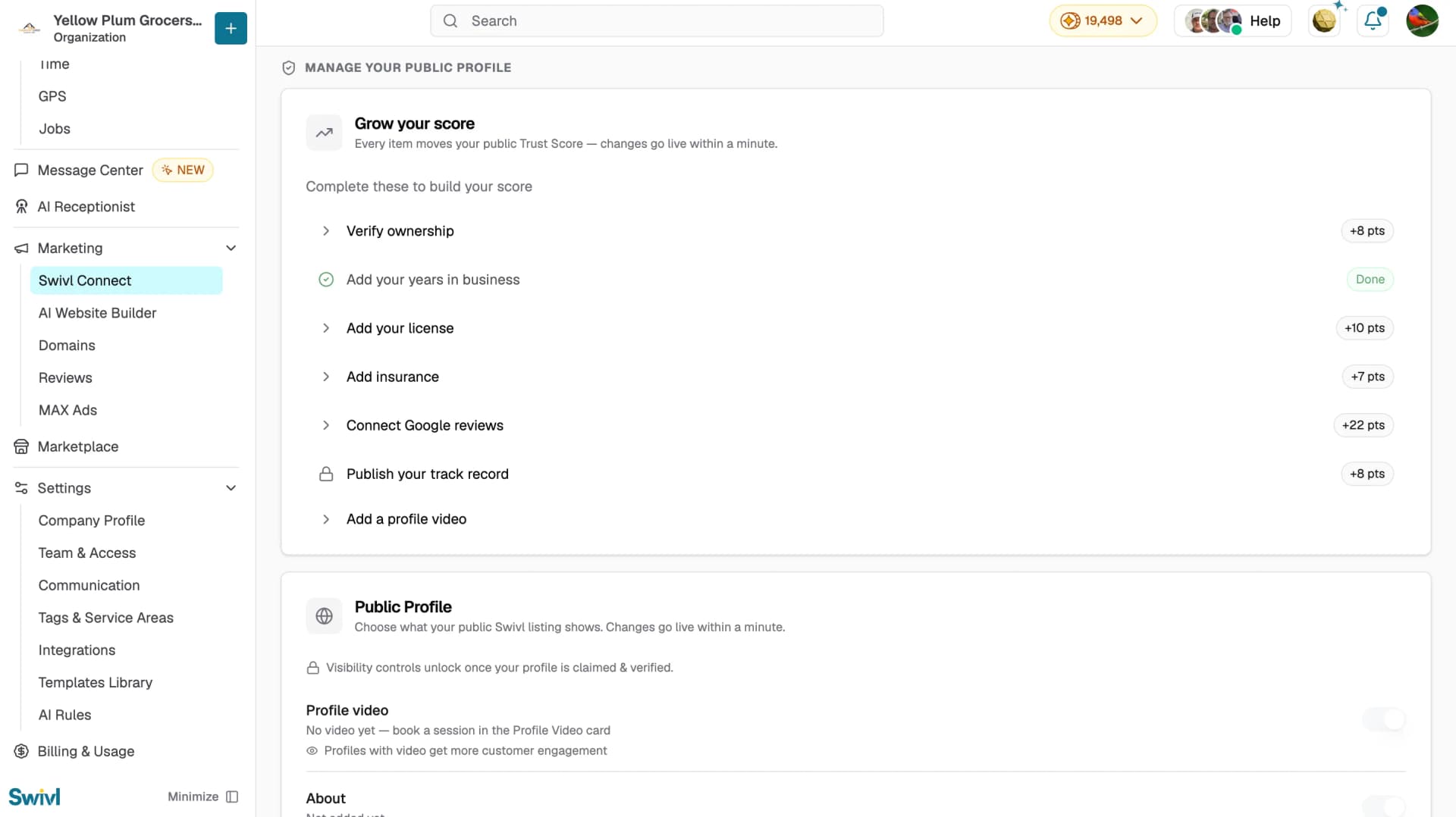This screenshot has width=1456, height=817.
Task: Open Company Profile settings
Action: (92, 521)
